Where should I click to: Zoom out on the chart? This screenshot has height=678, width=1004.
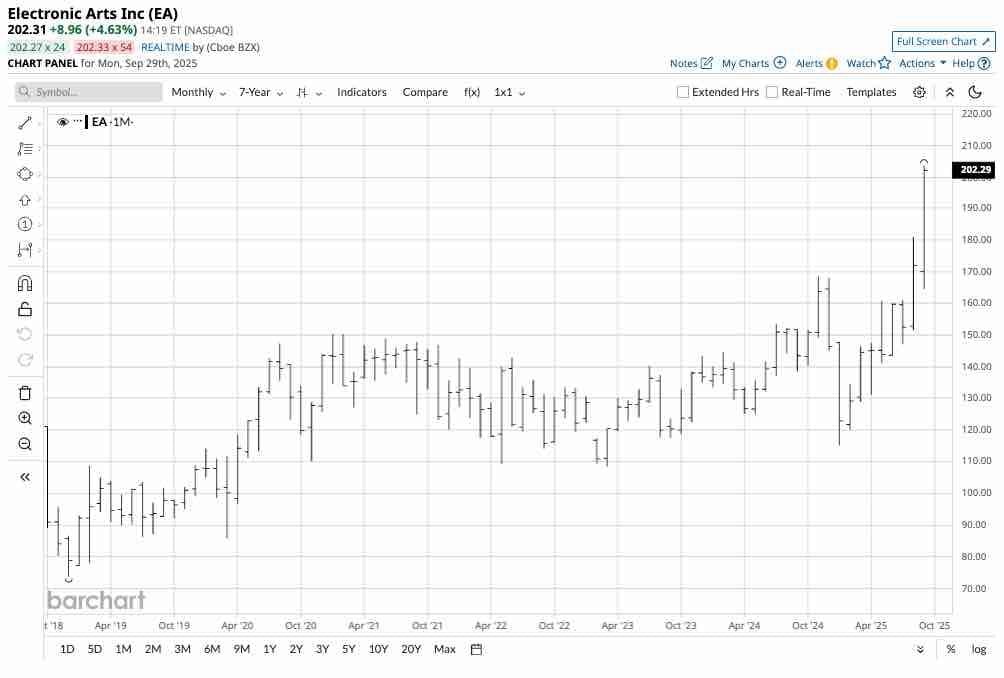(25, 444)
